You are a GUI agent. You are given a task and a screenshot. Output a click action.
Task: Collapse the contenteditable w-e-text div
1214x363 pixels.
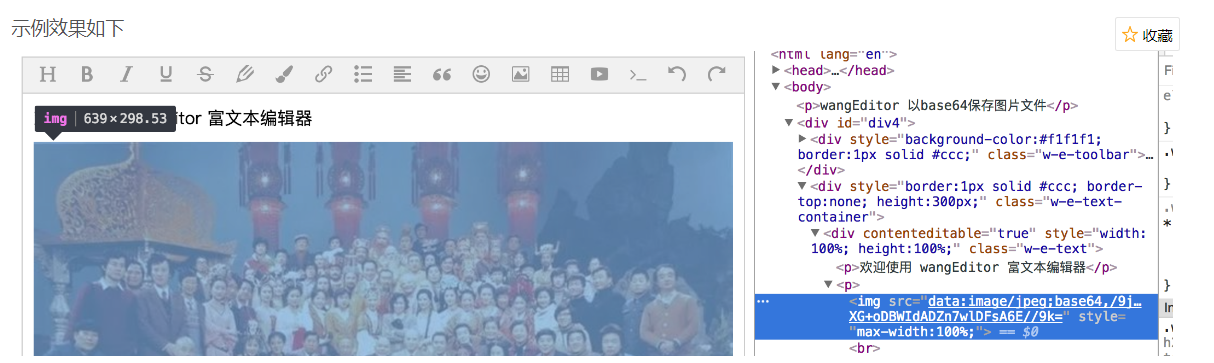(816, 233)
